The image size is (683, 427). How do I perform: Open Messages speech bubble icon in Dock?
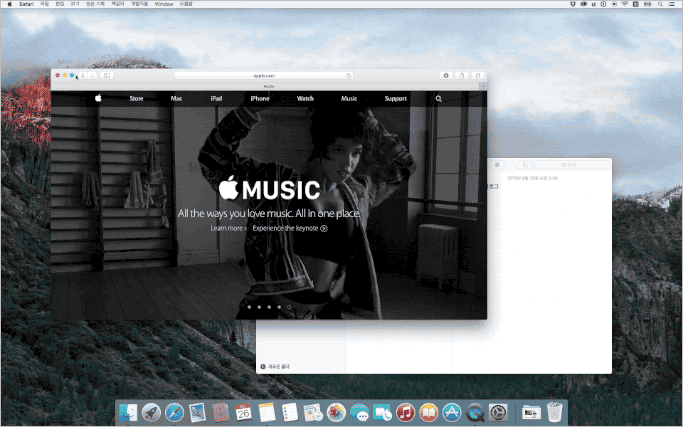coord(359,412)
